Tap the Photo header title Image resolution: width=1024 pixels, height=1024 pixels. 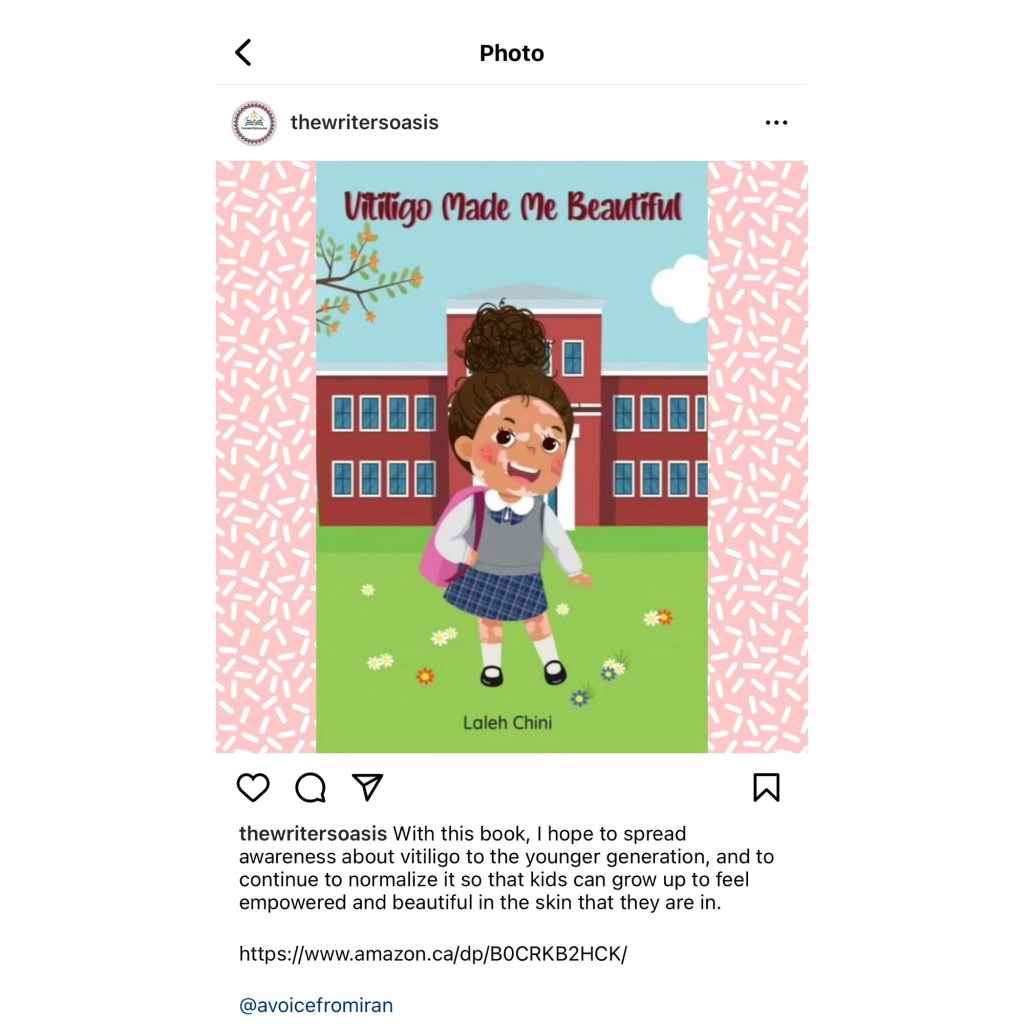coord(511,53)
